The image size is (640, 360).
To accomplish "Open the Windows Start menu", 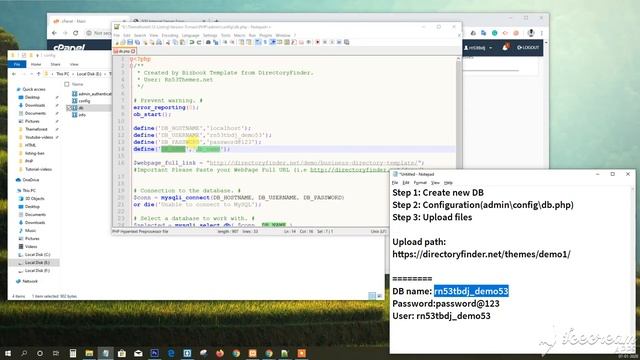I will (x=8, y=353).
